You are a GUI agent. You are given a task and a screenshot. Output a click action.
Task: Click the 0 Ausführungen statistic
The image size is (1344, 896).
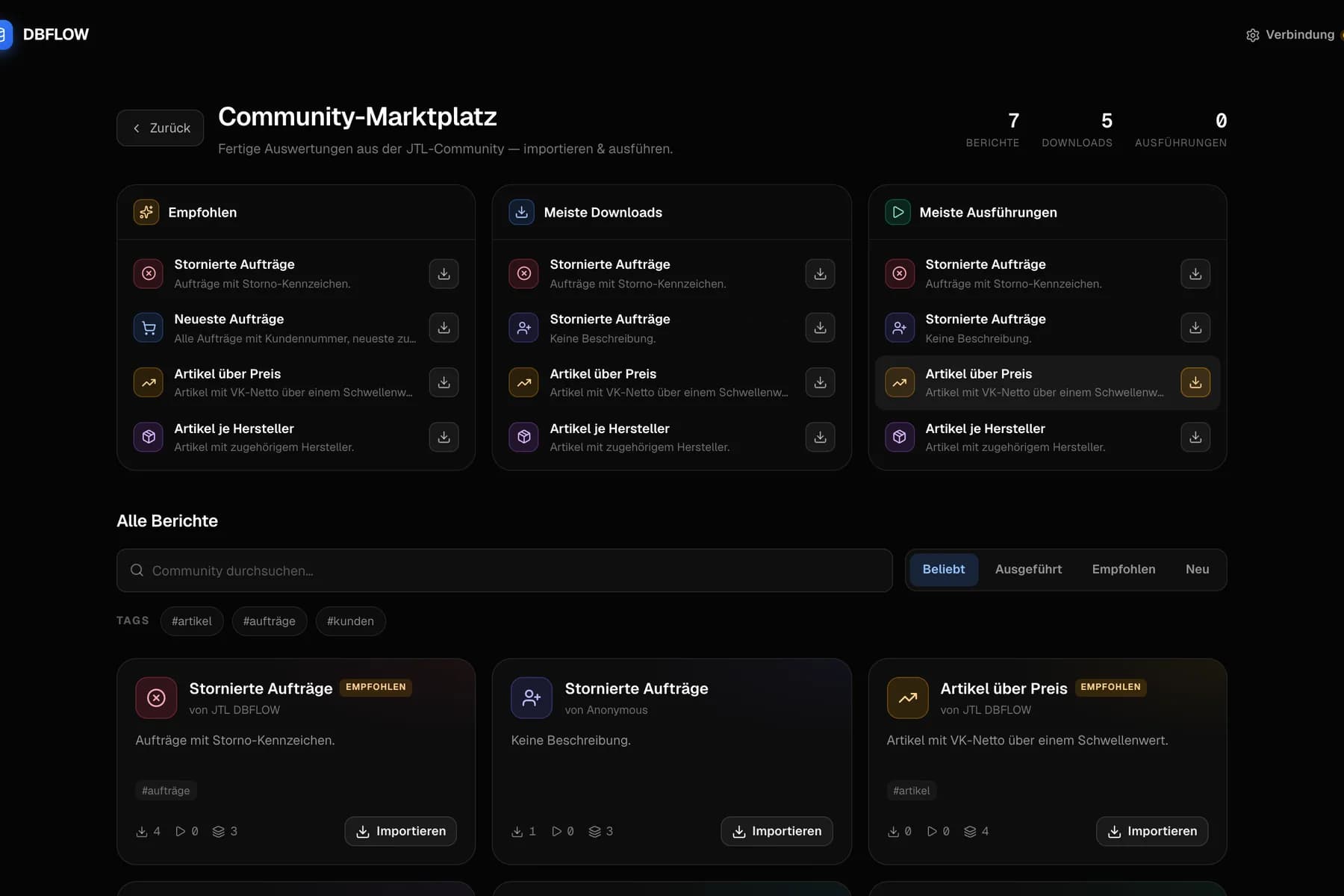tap(1180, 130)
